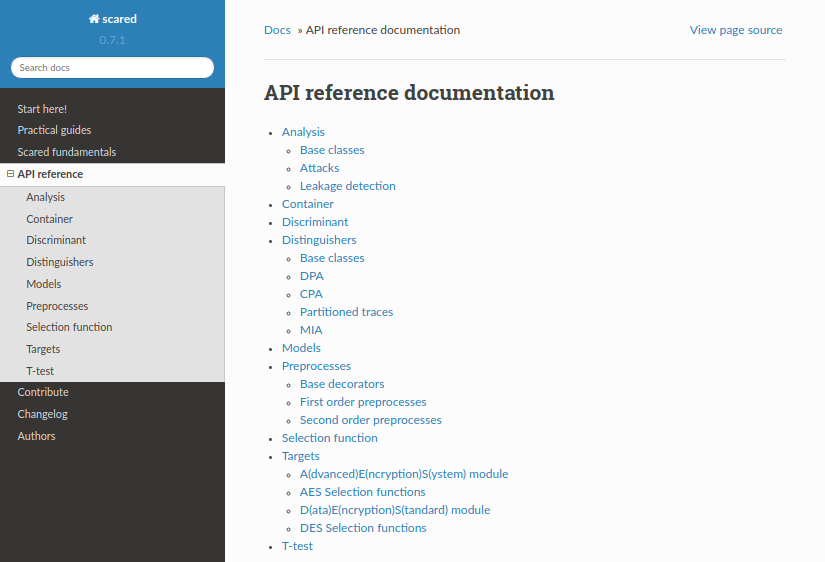Select Distinguishers in the sidebar submenu
825x562 pixels.
[x=60, y=262]
